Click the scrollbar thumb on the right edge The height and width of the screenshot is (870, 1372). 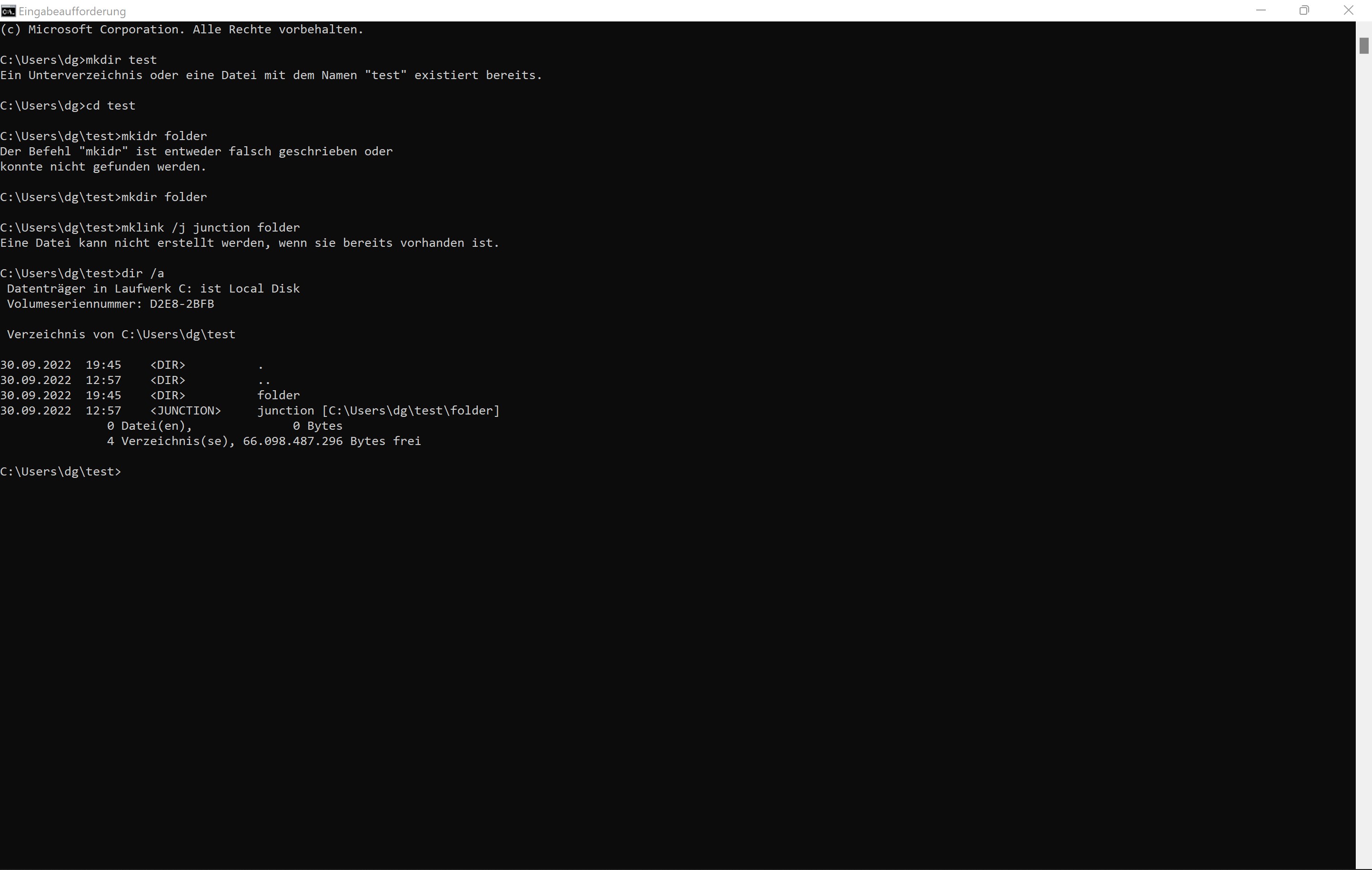click(x=1363, y=46)
